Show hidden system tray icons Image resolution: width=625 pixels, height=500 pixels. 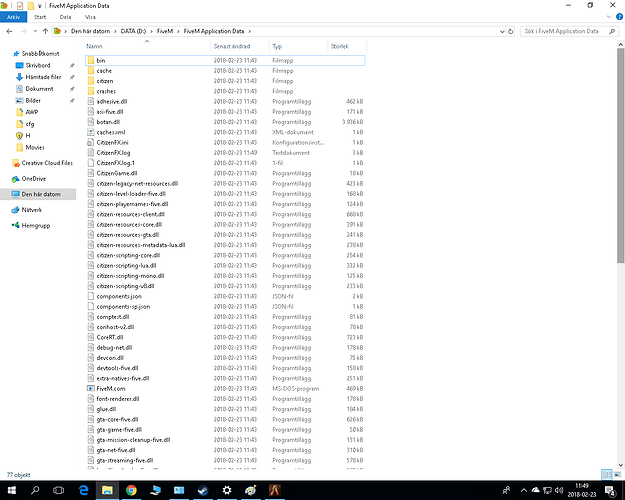click(524, 490)
